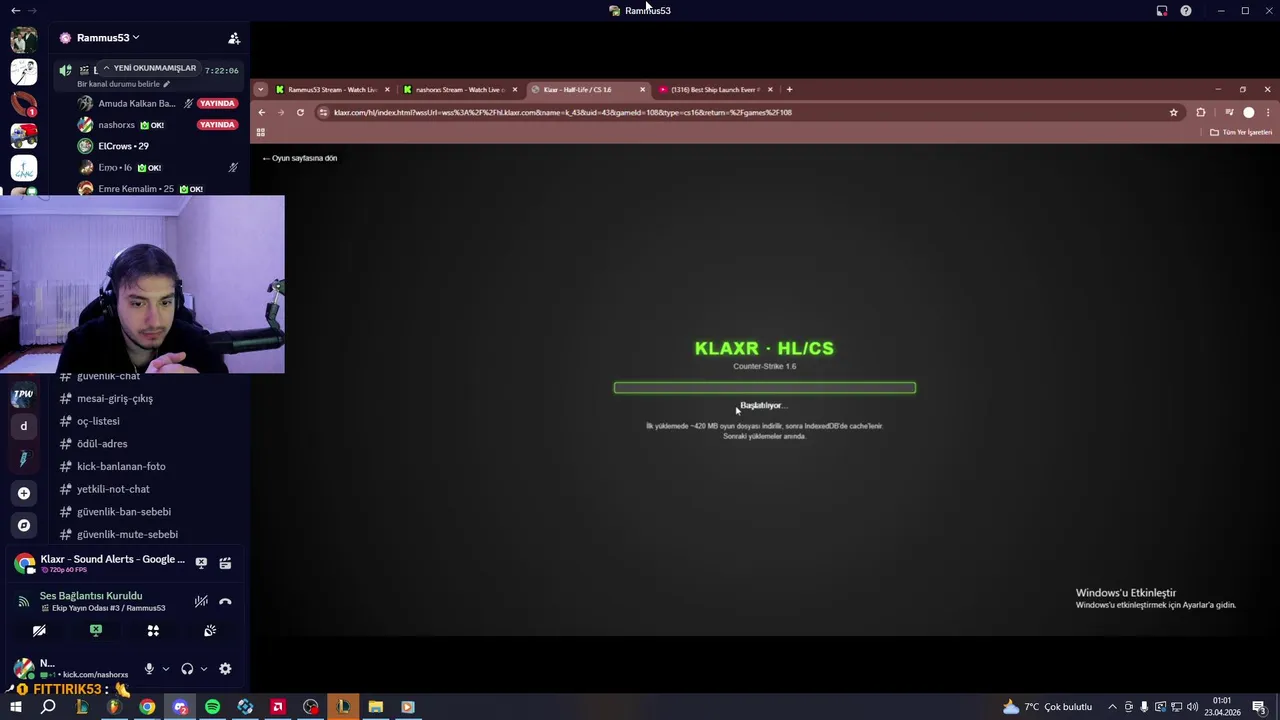The height and width of the screenshot is (720, 1280).
Task: Open a new browser tab
Action: tap(789, 90)
